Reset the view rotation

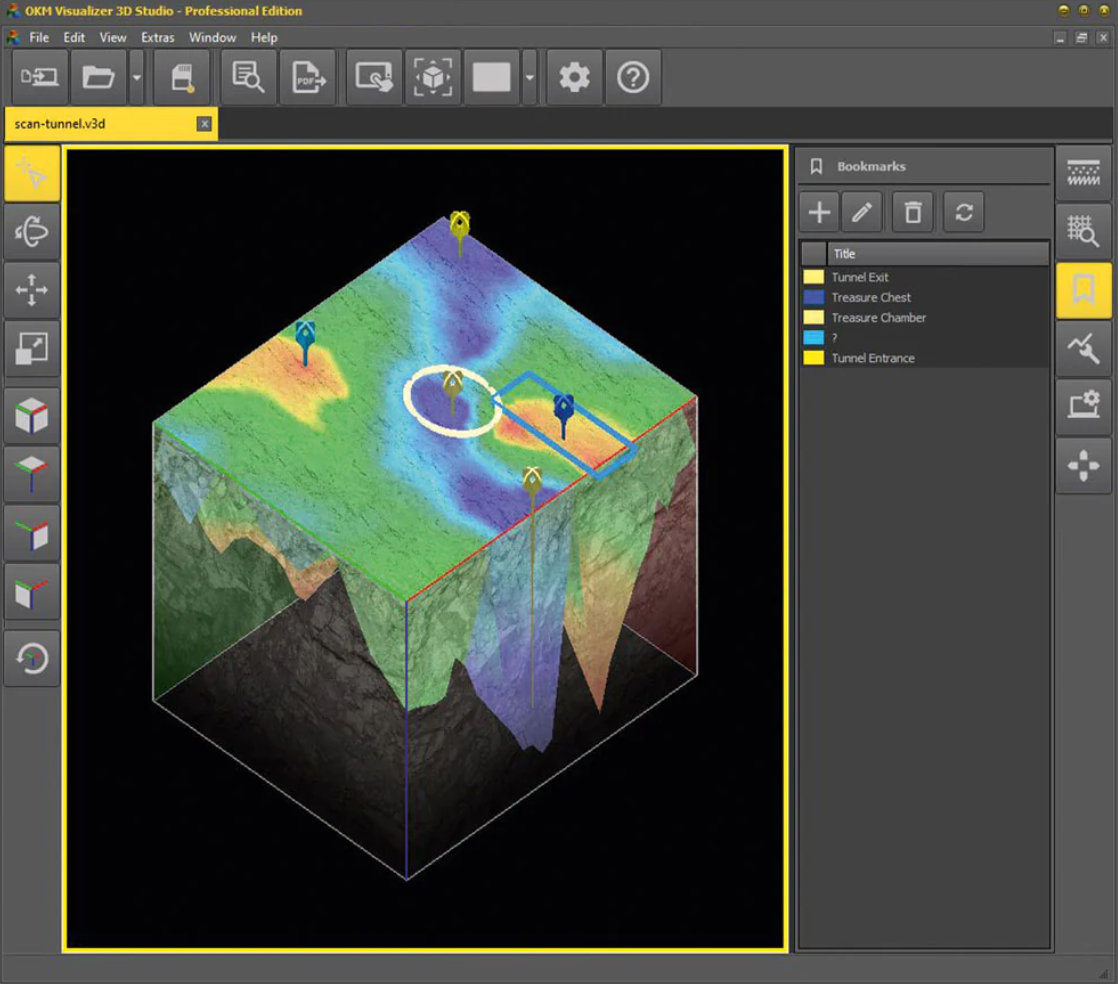(x=31, y=657)
